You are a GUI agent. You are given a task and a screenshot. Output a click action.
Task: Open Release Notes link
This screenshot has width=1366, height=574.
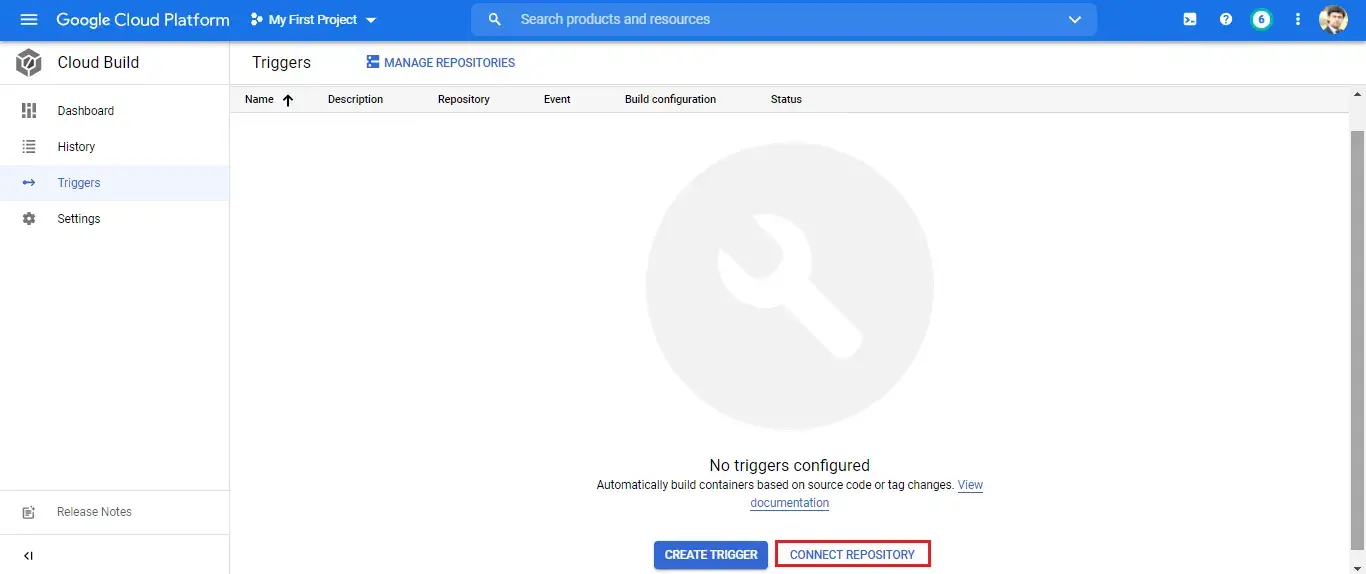(94, 512)
